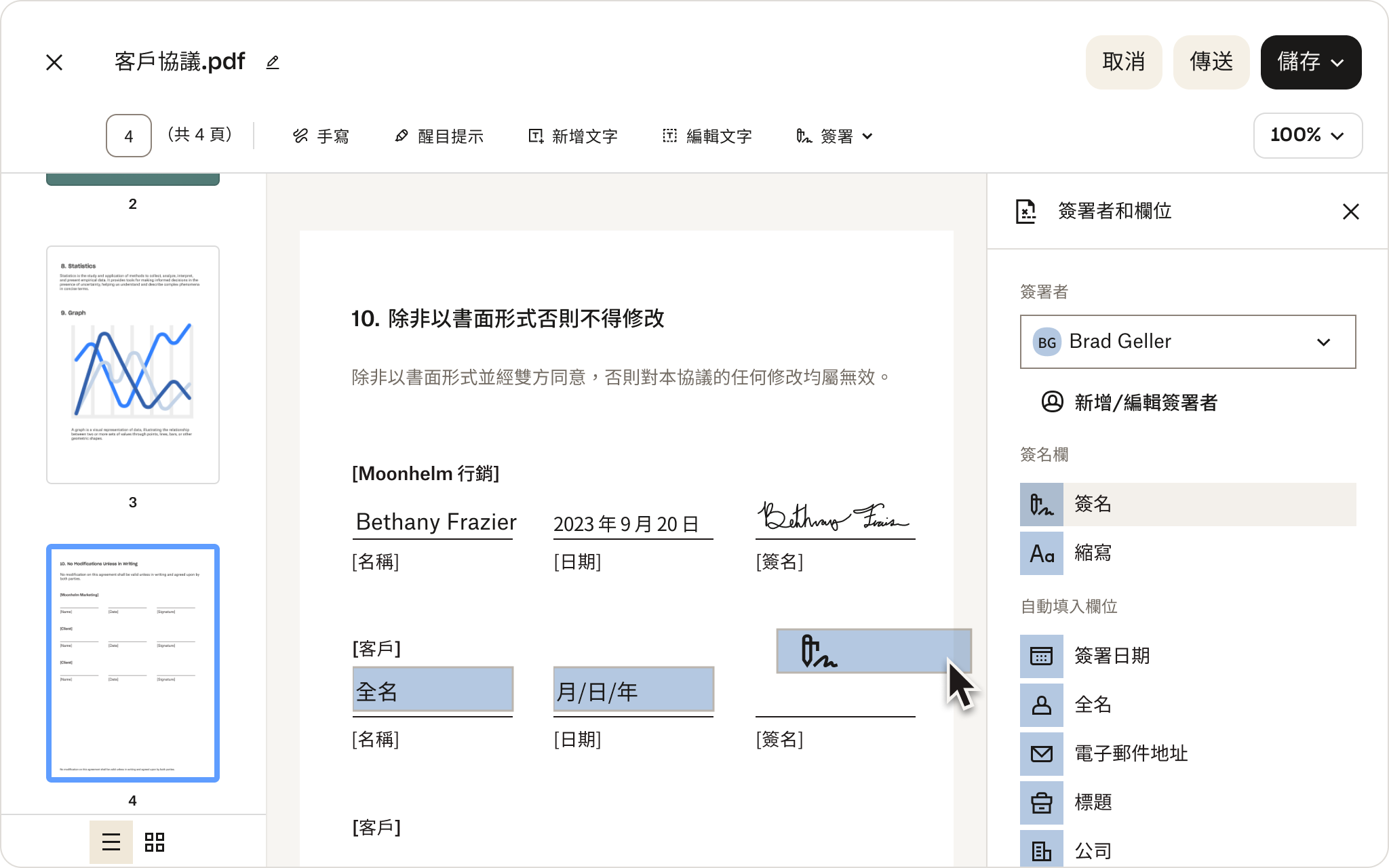This screenshot has height=868, width=1389.
Task: Click 新增/編輯簽署者 link
Action: [1146, 403]
